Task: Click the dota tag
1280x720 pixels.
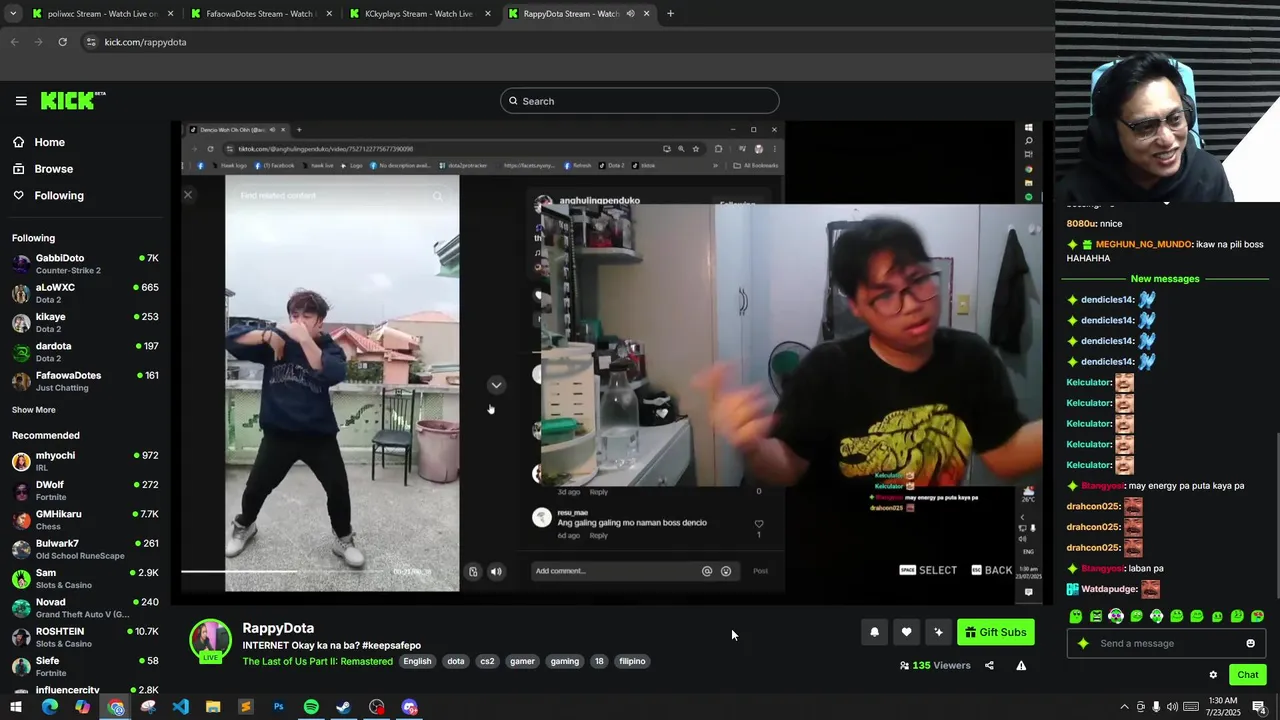Action: tap(456, 661)
